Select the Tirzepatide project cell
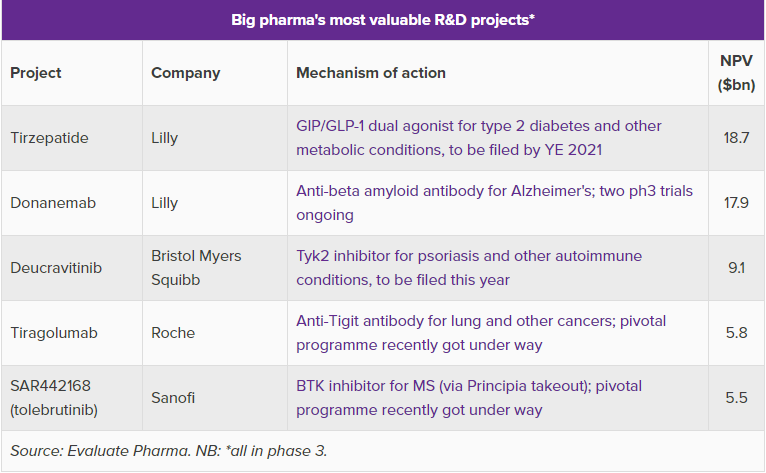Viewport: 766px width, 473px height. [x=49, y=138]
